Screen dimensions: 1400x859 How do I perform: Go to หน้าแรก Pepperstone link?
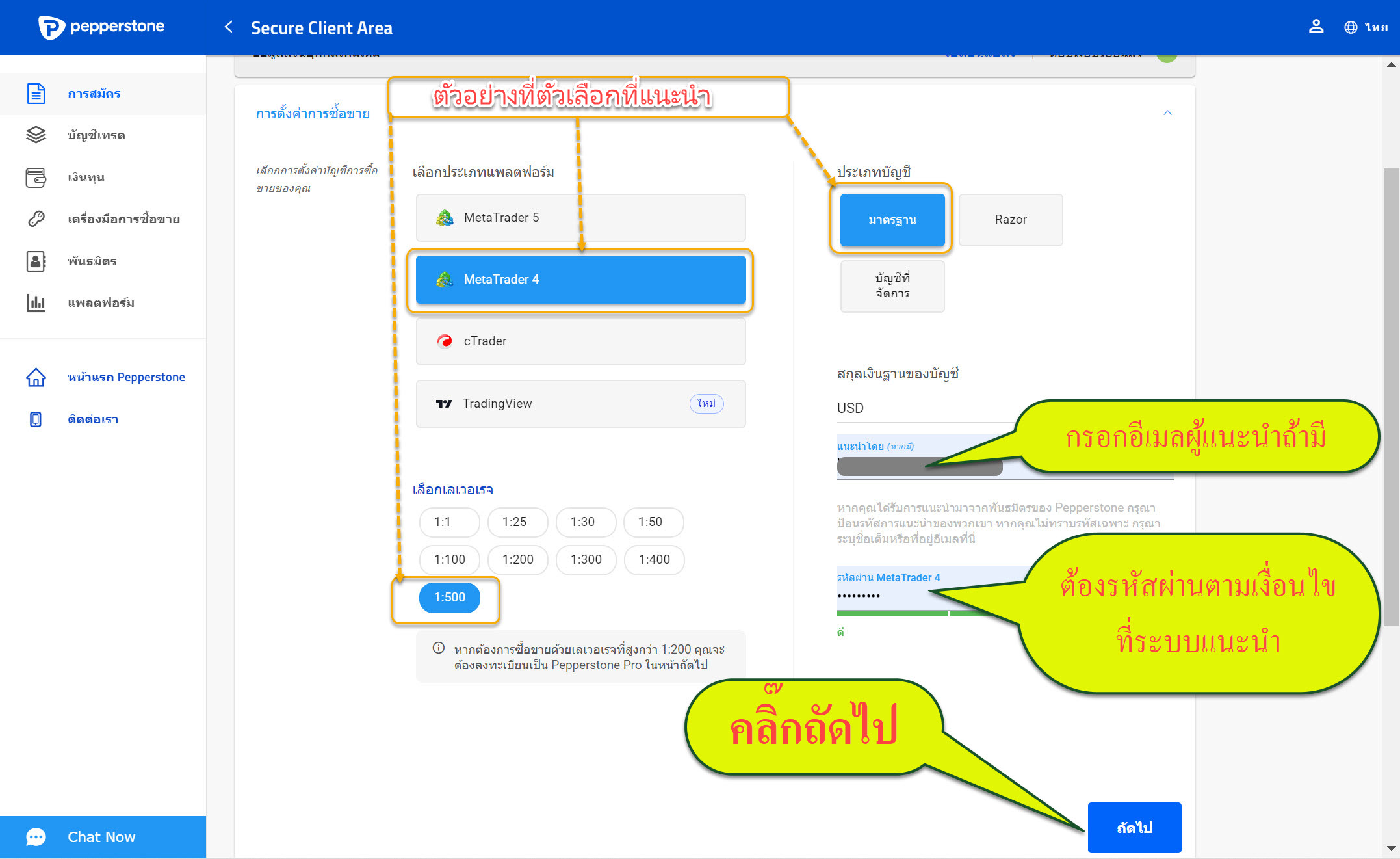click(x=126, y=377)
